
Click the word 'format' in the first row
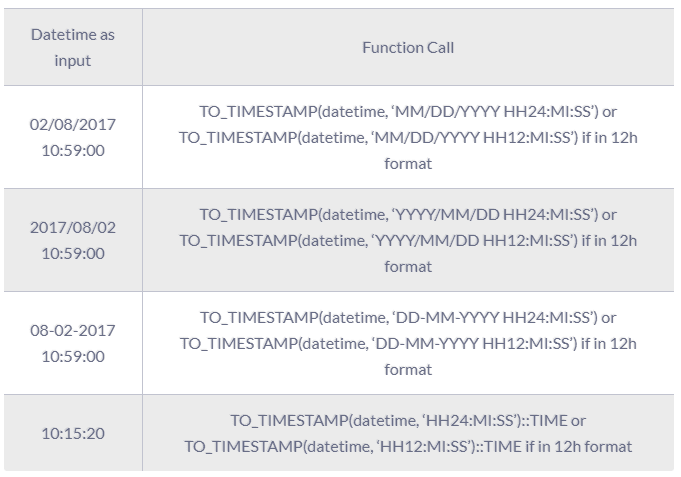coord(408,164)
